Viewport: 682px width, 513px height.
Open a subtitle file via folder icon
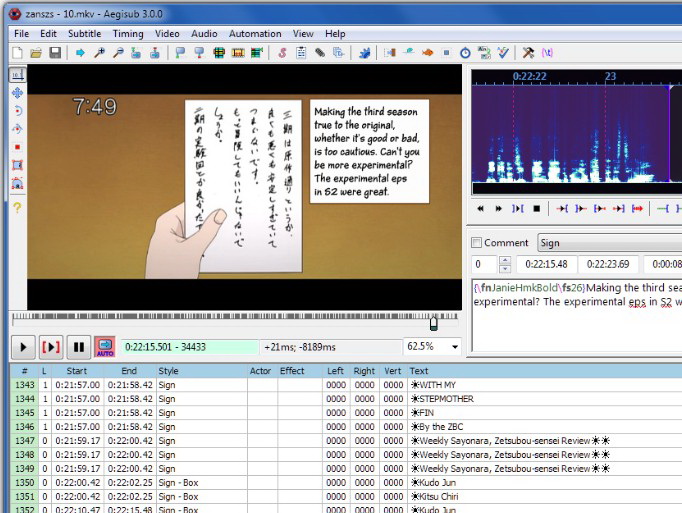click(x=36, y=53)
